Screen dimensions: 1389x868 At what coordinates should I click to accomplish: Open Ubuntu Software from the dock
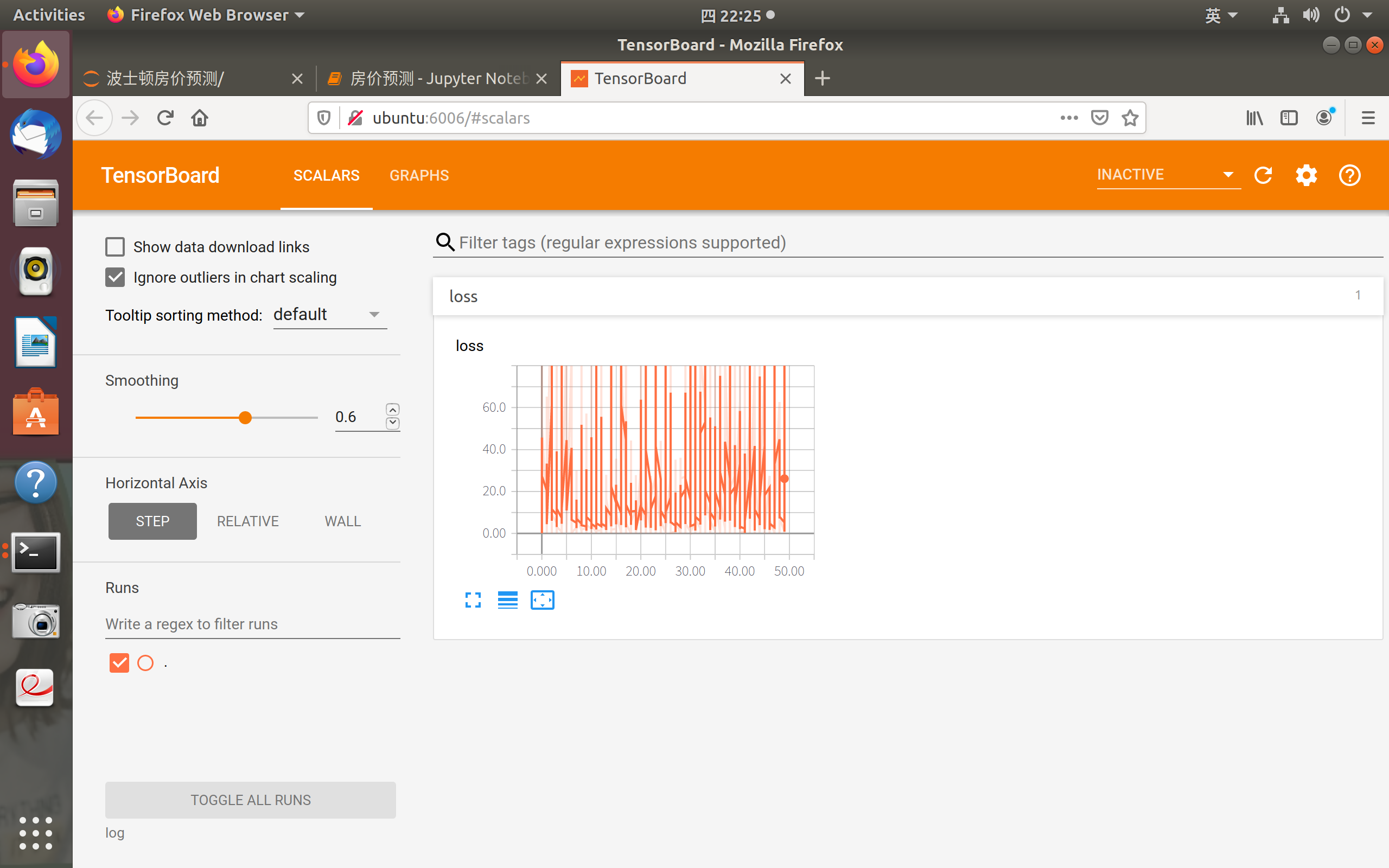[x=36, y=412]
